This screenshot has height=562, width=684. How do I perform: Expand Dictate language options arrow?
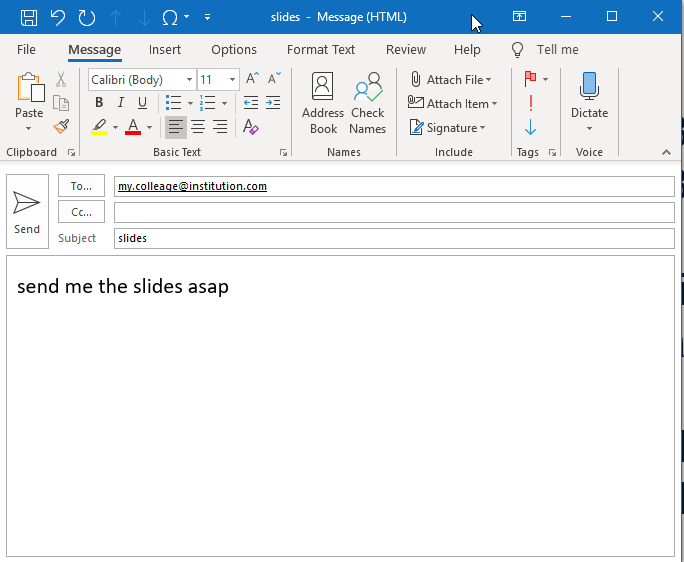click(x=589, y=128)
